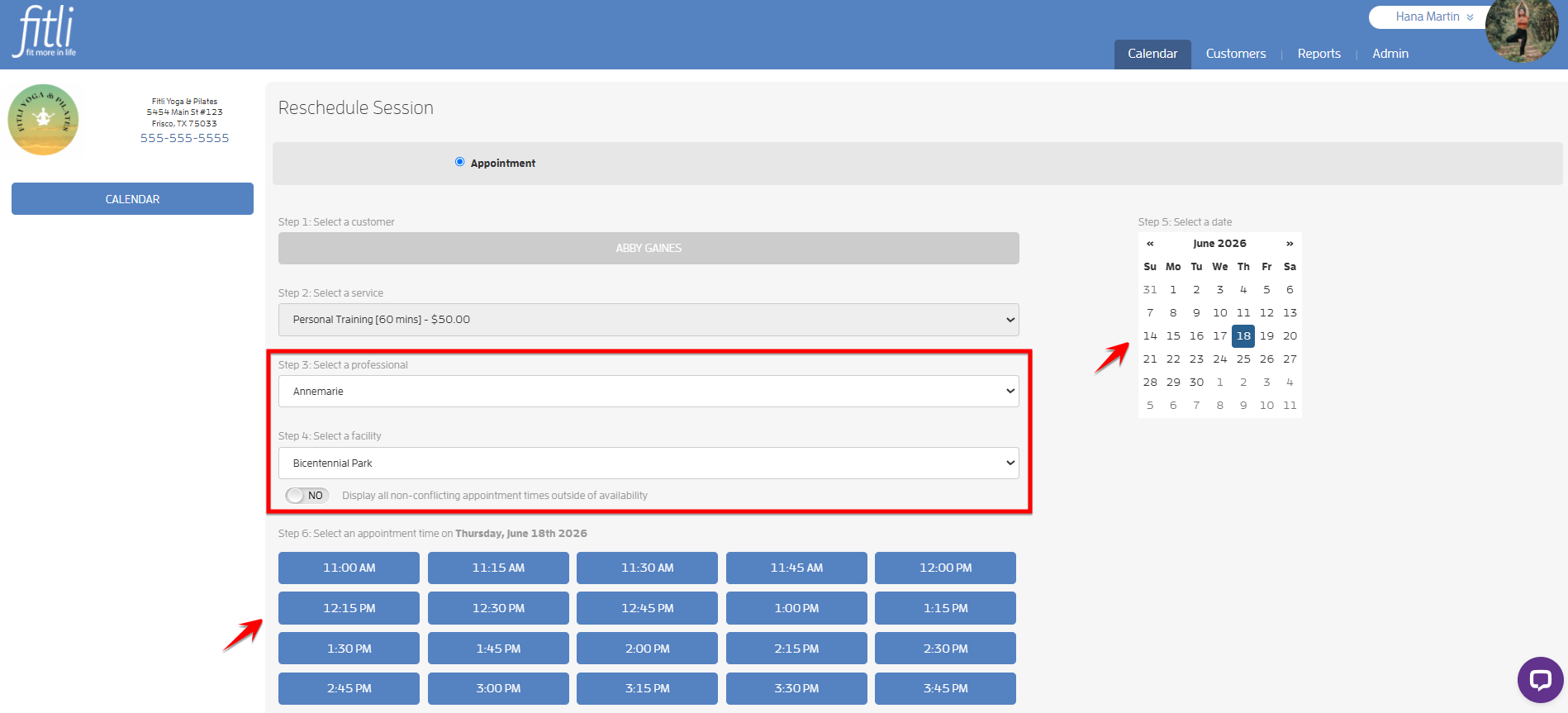Pick May 31 in the calendar
This screenshot has height=713, width=1568.
pos(1150,290)
